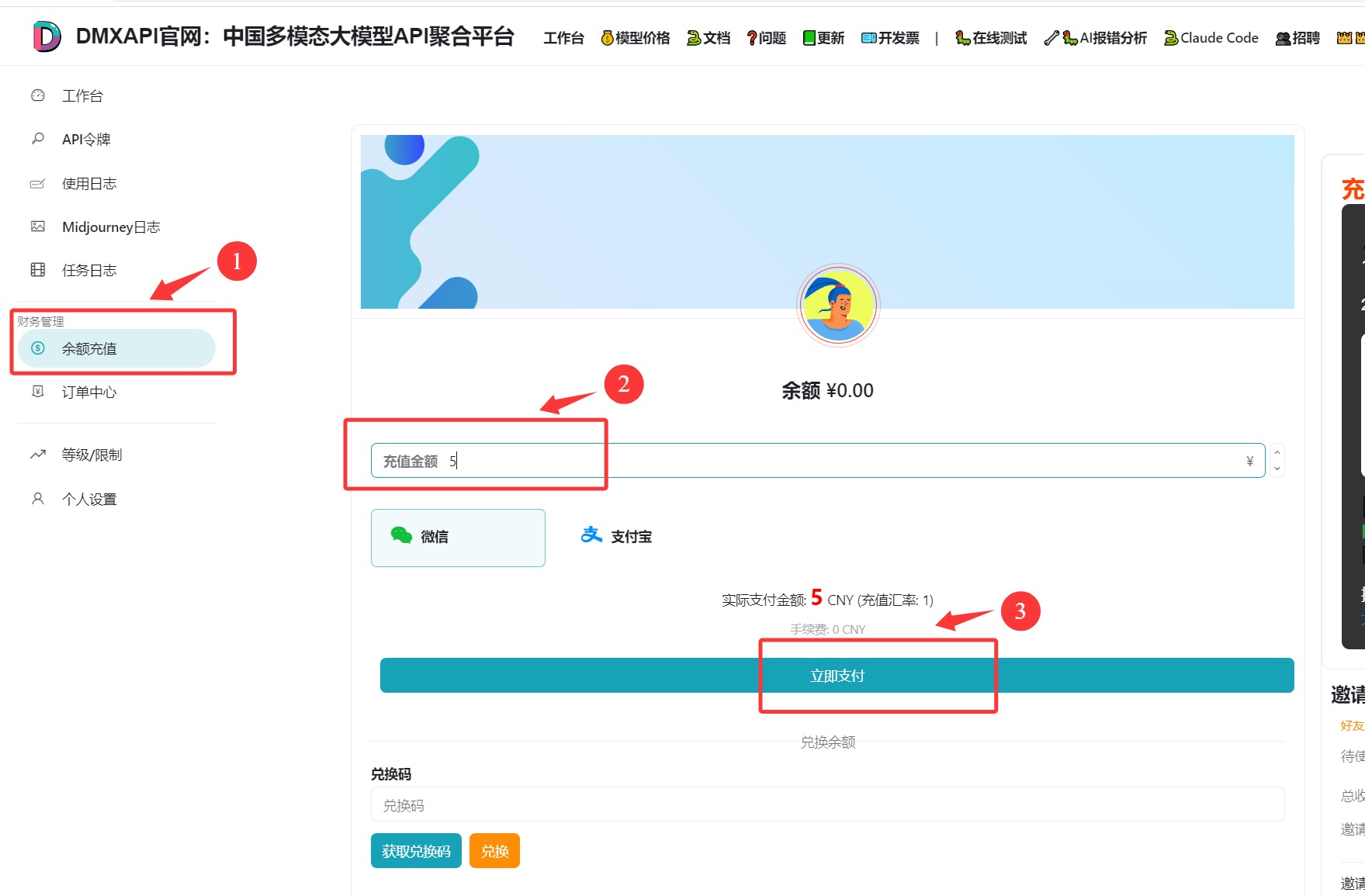The height and width of the screenshot is (896, 1365).
Task: Select 支付宝 payment method
Action: 617,536
